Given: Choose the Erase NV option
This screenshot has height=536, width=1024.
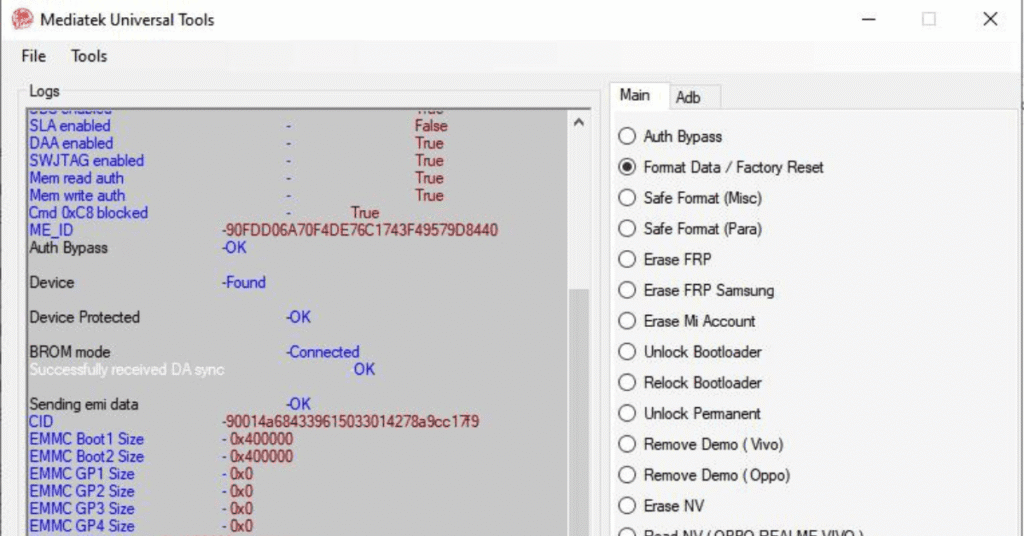Looking at the screenshot, I should click(662, 505).
